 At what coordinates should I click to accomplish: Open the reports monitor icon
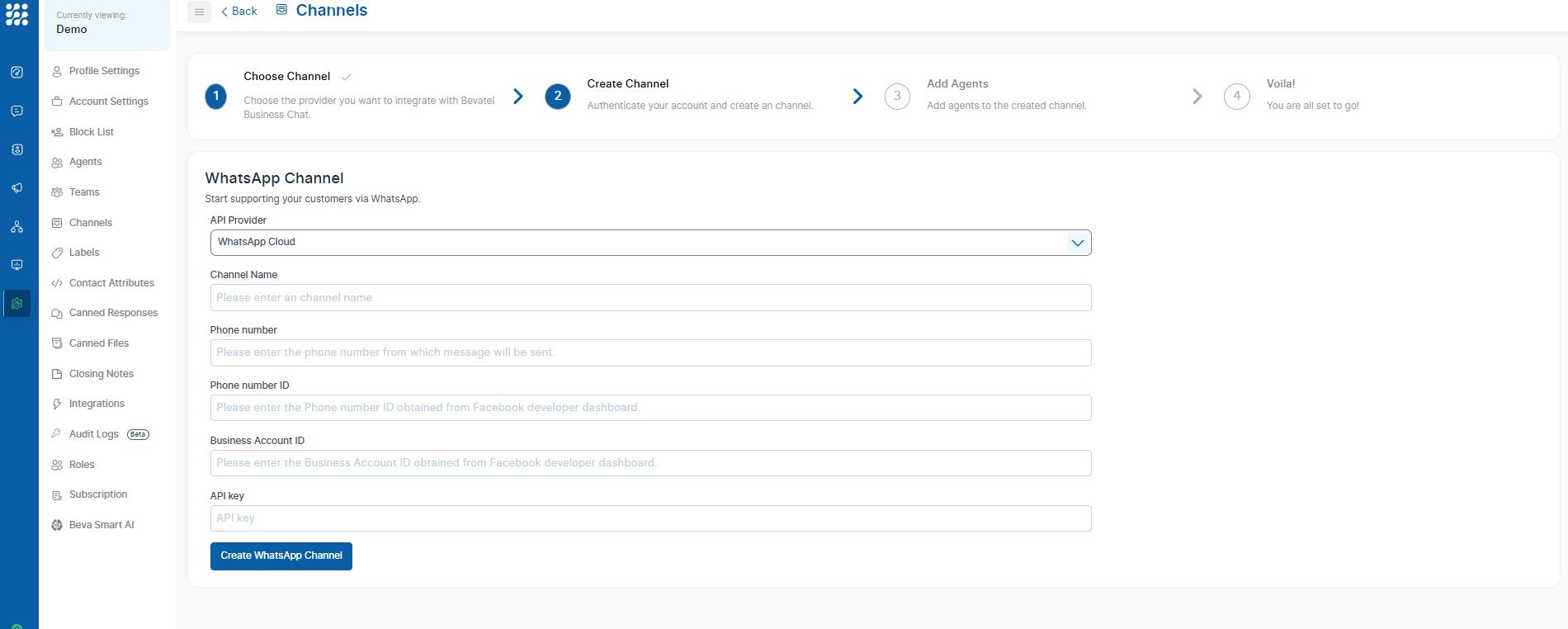[17, 265]
